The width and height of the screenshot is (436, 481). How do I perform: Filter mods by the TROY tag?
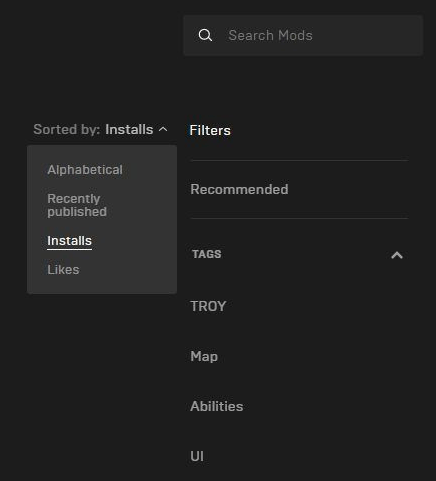(208, 306)
